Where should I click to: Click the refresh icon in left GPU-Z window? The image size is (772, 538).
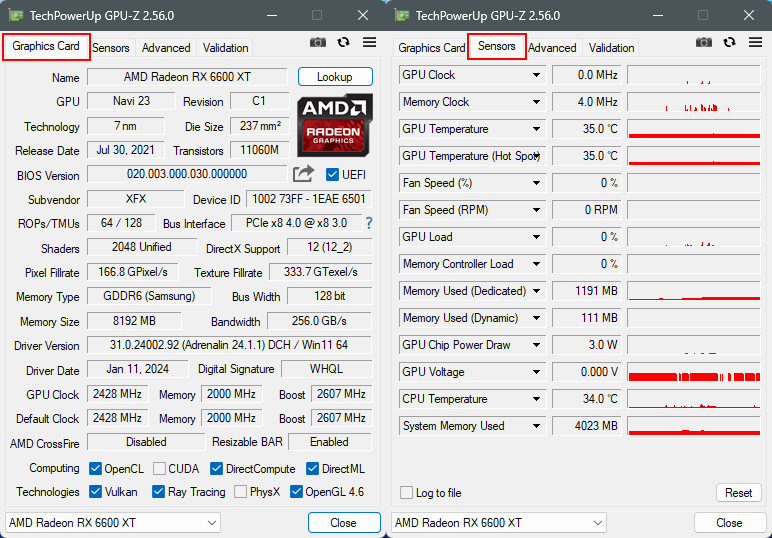(x=343, y=42)
